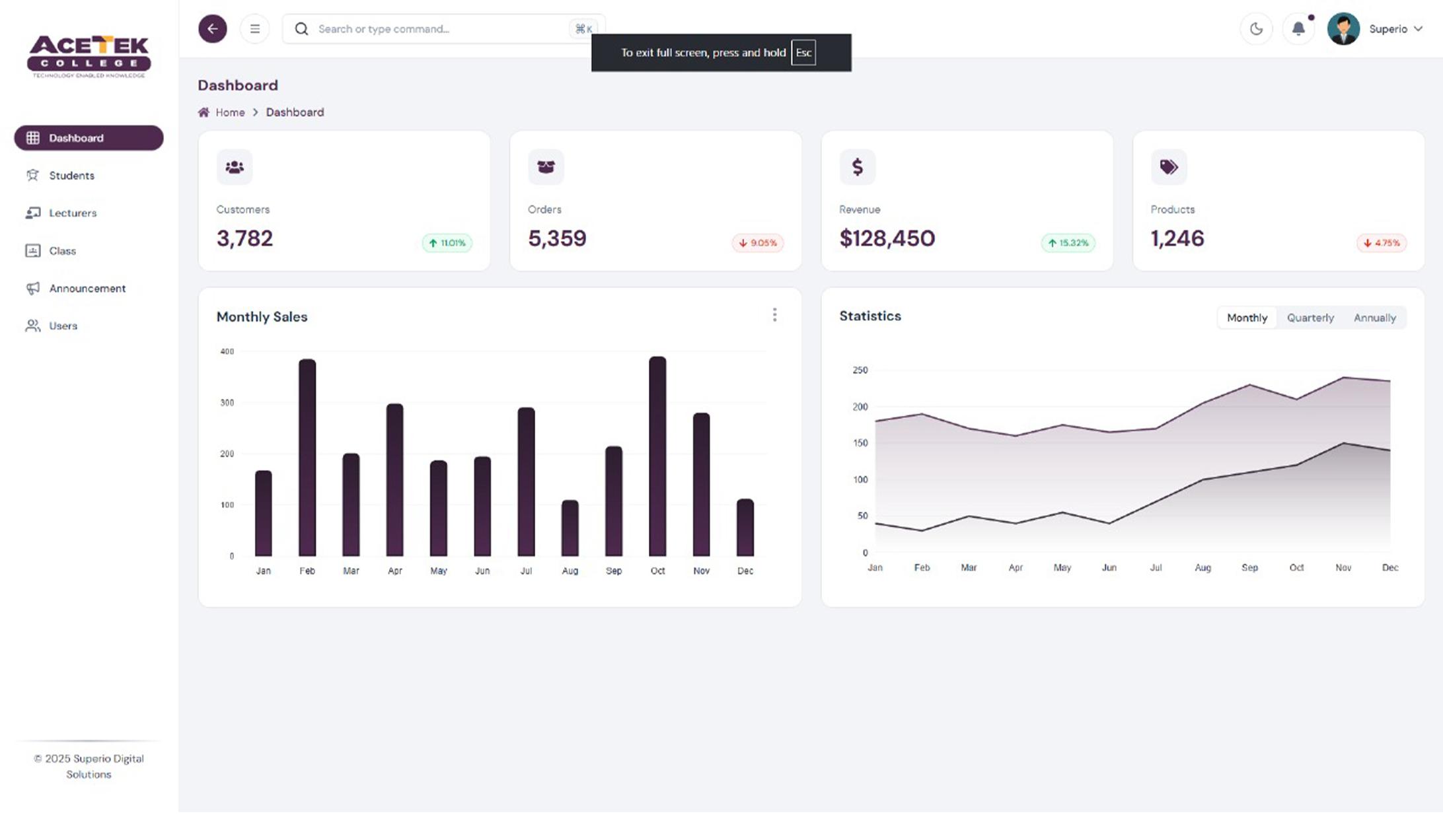Go to the Class section
The width and height of the screenshot is (1443, 840).
click(63, 250)
